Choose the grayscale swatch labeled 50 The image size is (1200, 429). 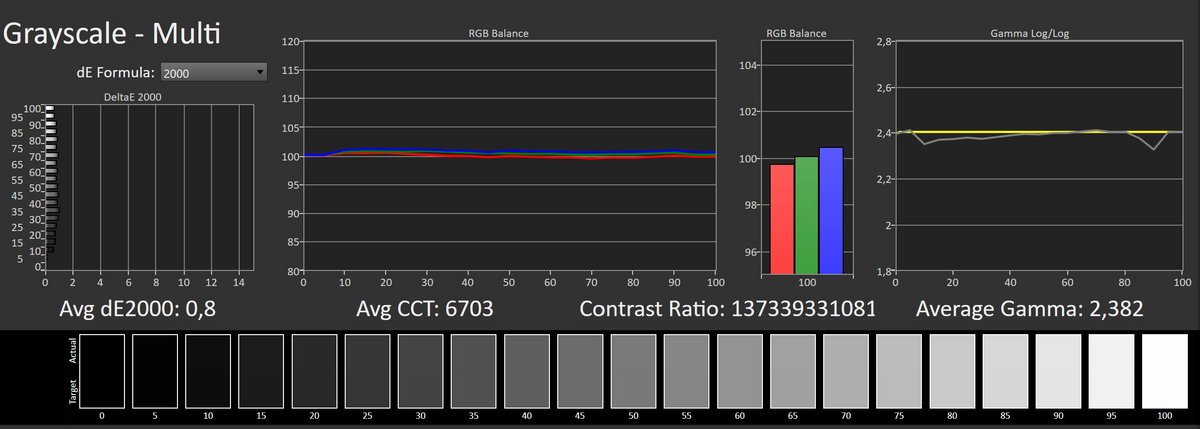(x=634, y=369)
